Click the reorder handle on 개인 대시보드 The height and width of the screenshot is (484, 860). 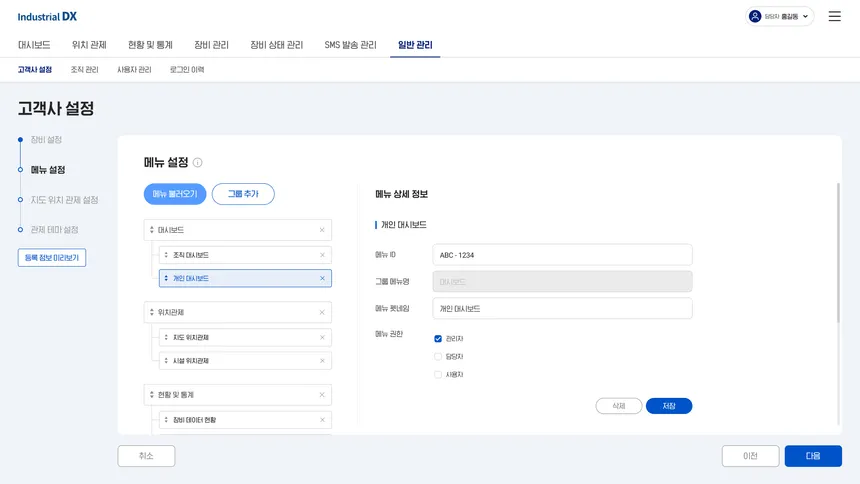[166, 278]
